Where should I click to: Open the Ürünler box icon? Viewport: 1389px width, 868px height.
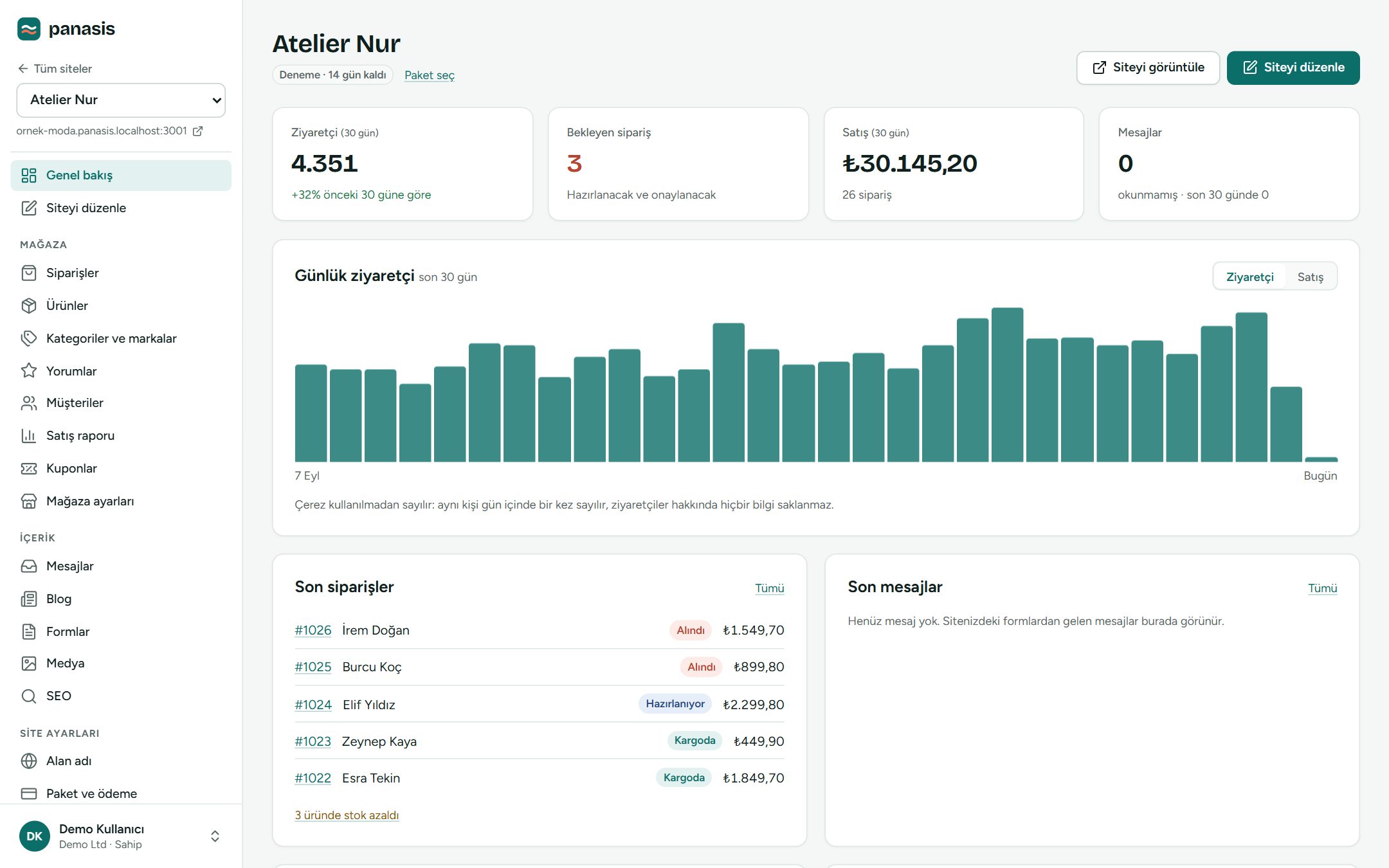coord(29,305)
